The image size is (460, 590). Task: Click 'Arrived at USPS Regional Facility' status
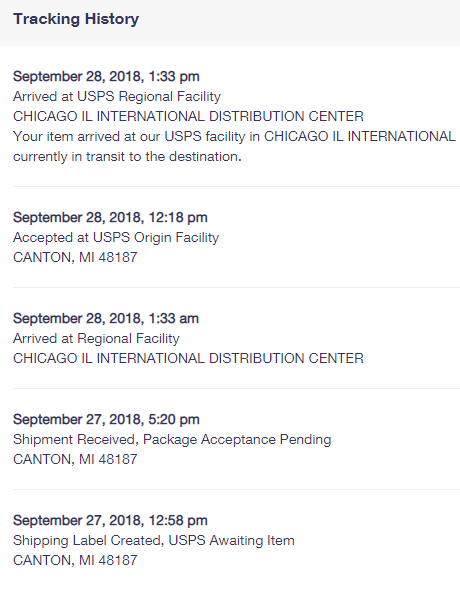click(117, 96)
